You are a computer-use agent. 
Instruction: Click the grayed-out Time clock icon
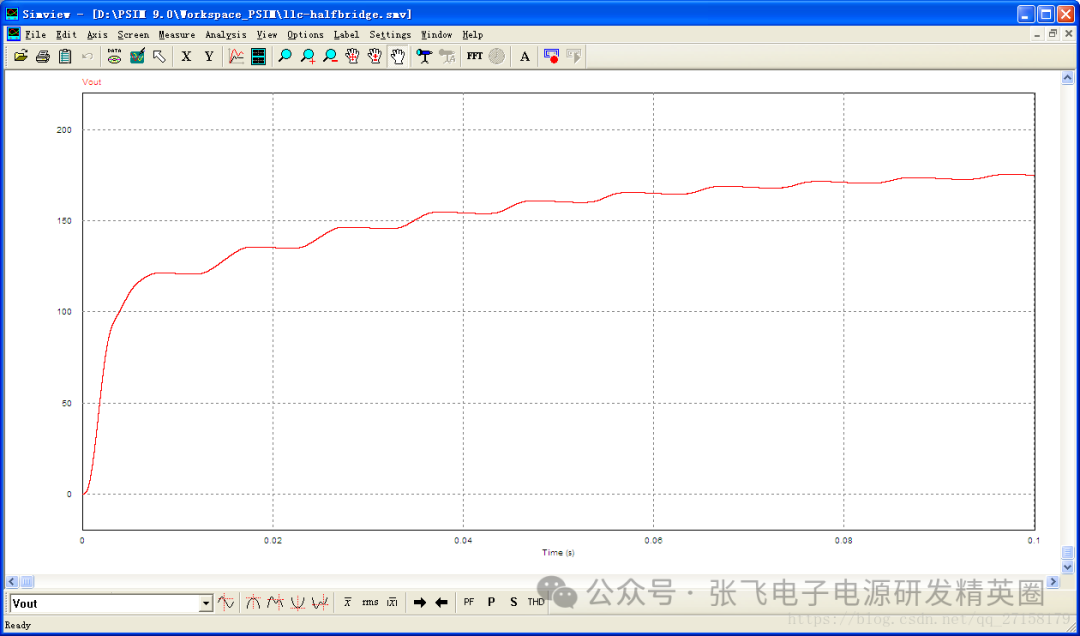point(497,57)
